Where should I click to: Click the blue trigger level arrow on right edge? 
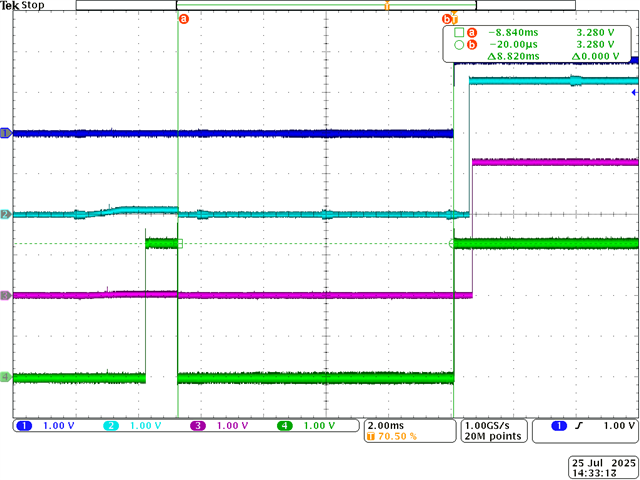634,93
